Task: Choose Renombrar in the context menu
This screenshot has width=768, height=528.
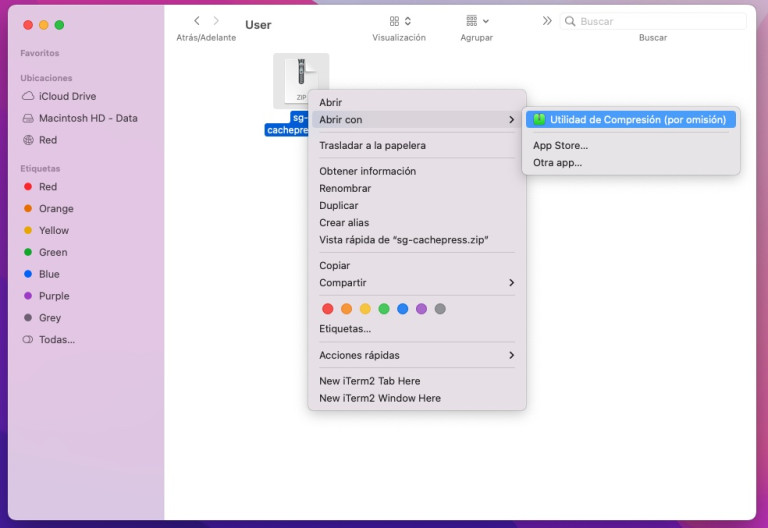Action: pyautogui.click(x=417, y=188)
